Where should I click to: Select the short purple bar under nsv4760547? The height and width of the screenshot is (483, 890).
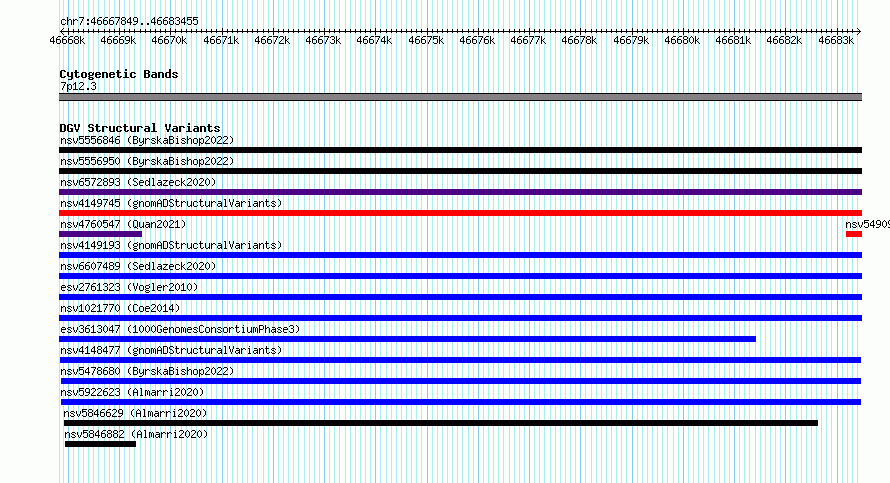pyautogui.click(x=100, y=234)
